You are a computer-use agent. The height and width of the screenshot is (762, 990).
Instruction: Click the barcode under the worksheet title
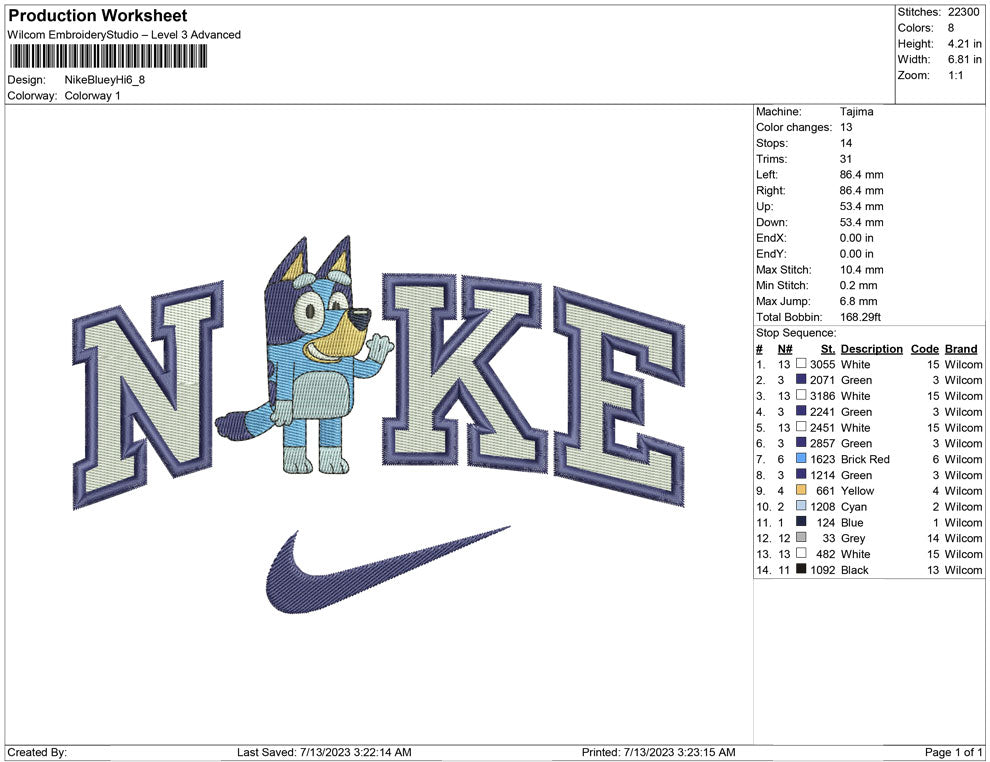click(107, 57)
